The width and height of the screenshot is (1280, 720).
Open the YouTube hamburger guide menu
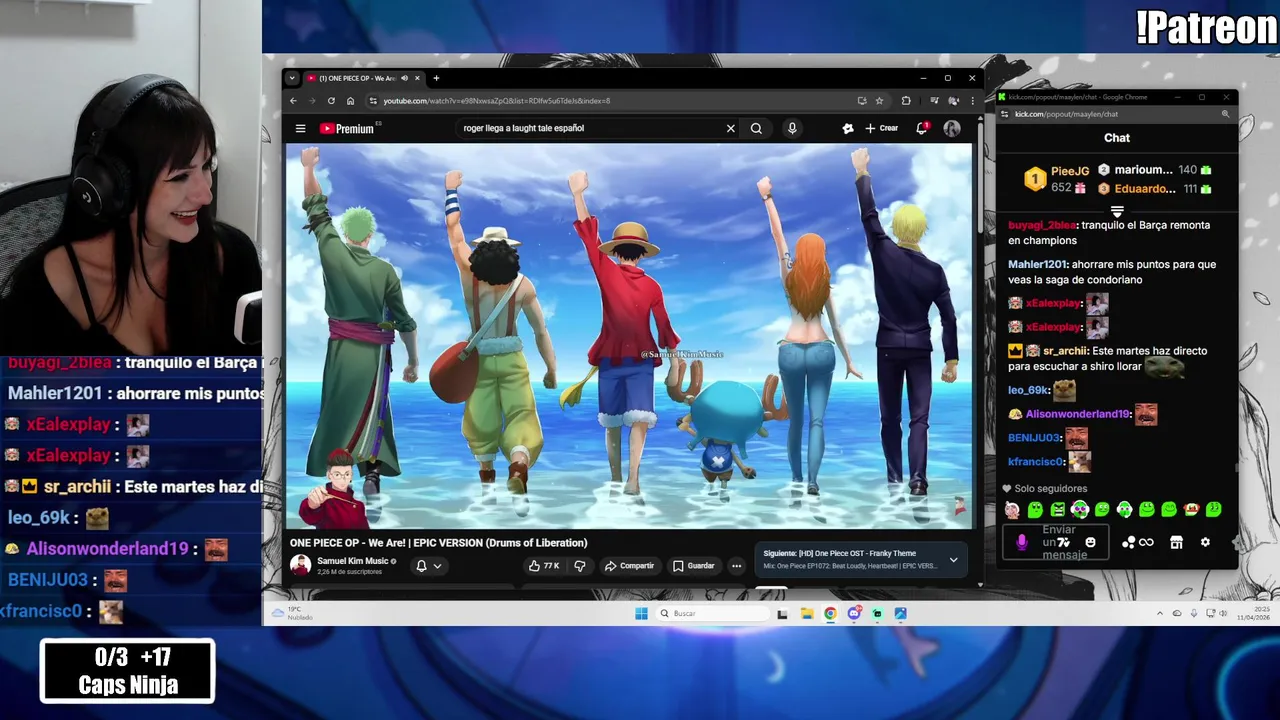pyautogui.click(x=300, y=128)
